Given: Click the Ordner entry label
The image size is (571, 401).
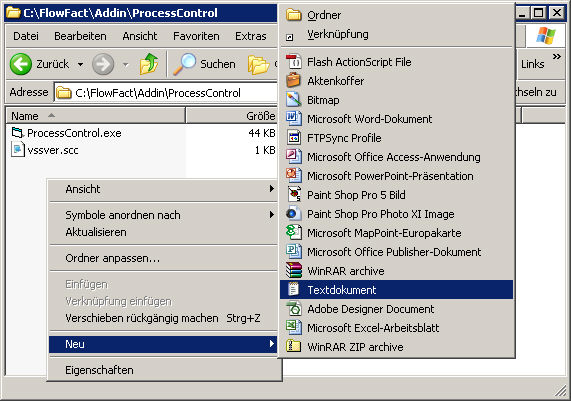Looking at the screenshot, I should pyautogui.click(x=324, y=15).
